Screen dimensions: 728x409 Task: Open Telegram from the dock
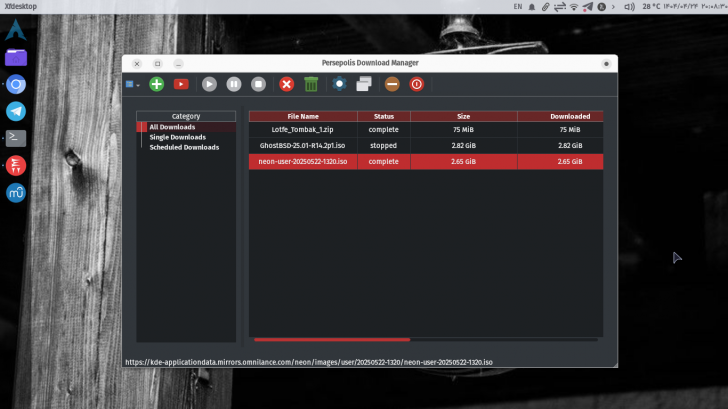16,111
